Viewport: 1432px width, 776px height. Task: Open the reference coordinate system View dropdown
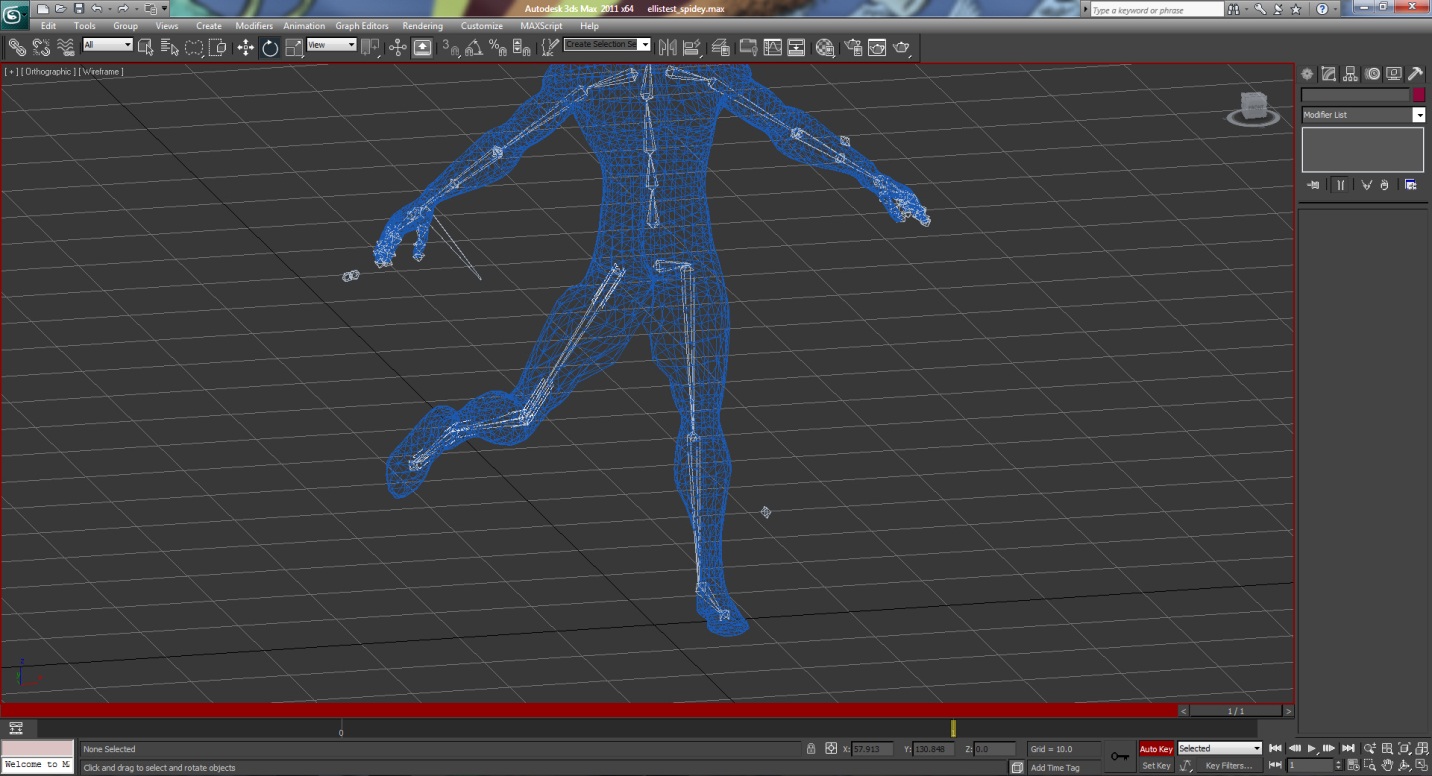tap(331, 45)
